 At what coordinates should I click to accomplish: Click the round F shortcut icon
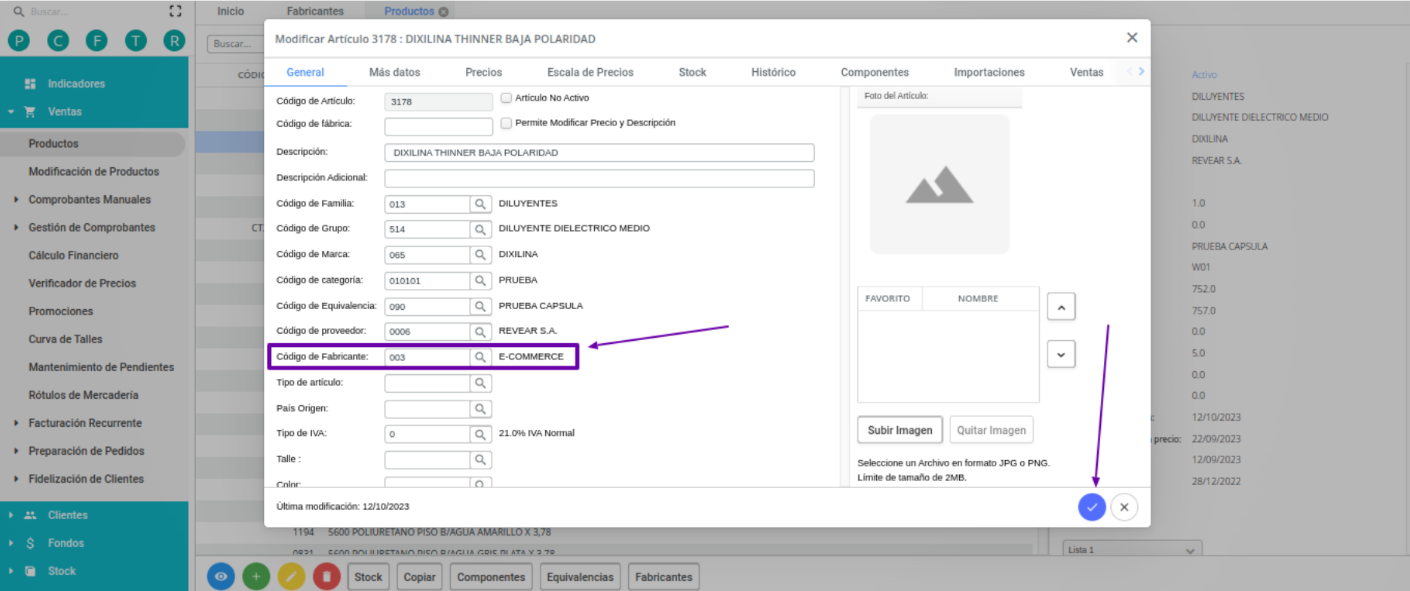[96, 41]
